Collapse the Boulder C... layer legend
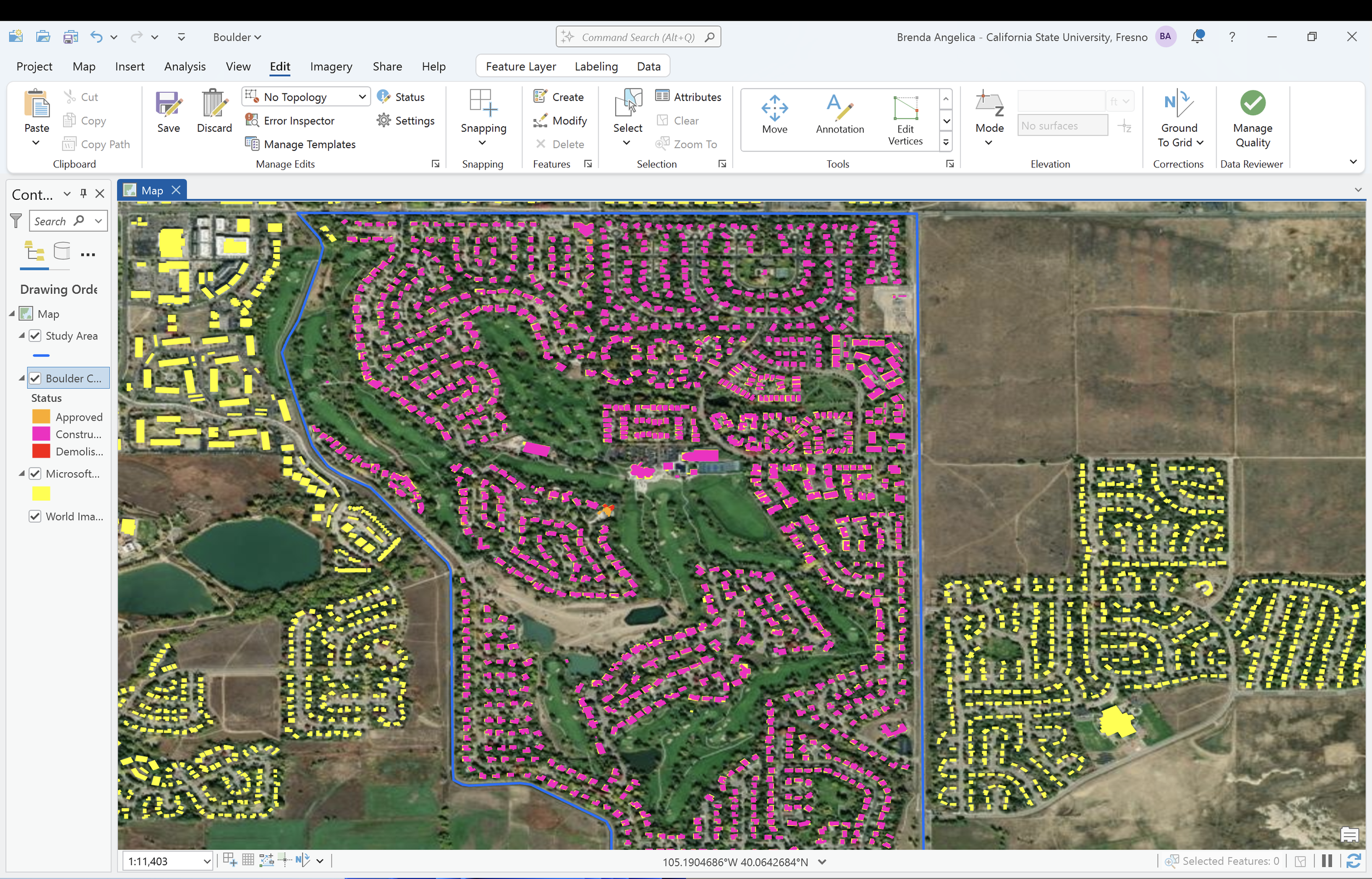 [22, 378]
